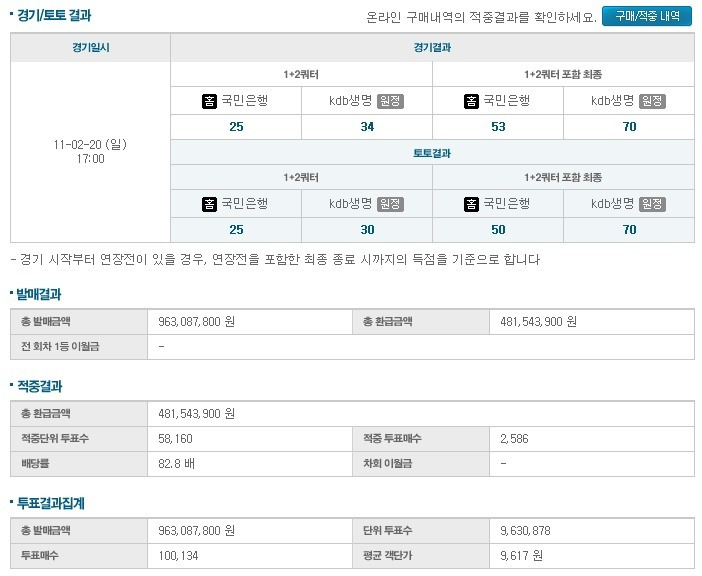Click the 1+2쿼터 포함 최종 header under 토토결과
Image resolution: width=702 pixels, height=576 pixels.
(x=563, y=178)
